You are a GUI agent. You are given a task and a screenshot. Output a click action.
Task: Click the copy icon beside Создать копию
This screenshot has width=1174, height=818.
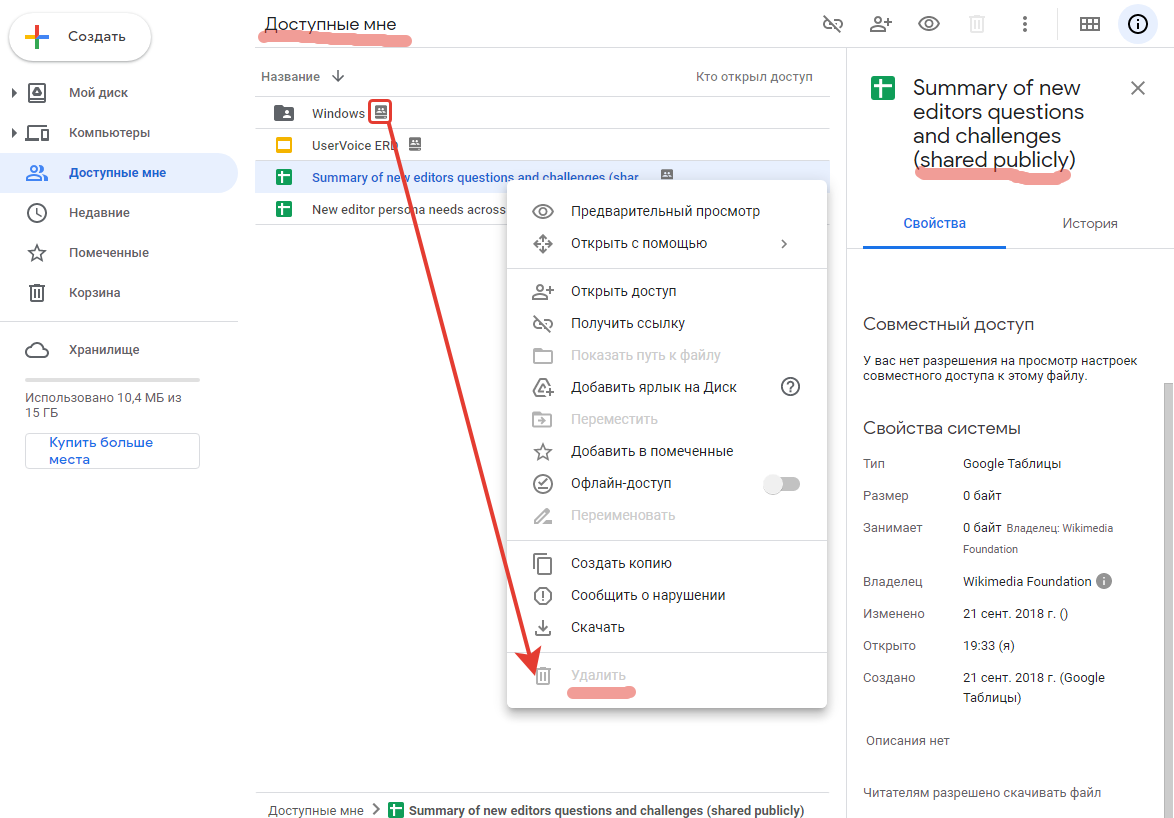tap(543, 564)
